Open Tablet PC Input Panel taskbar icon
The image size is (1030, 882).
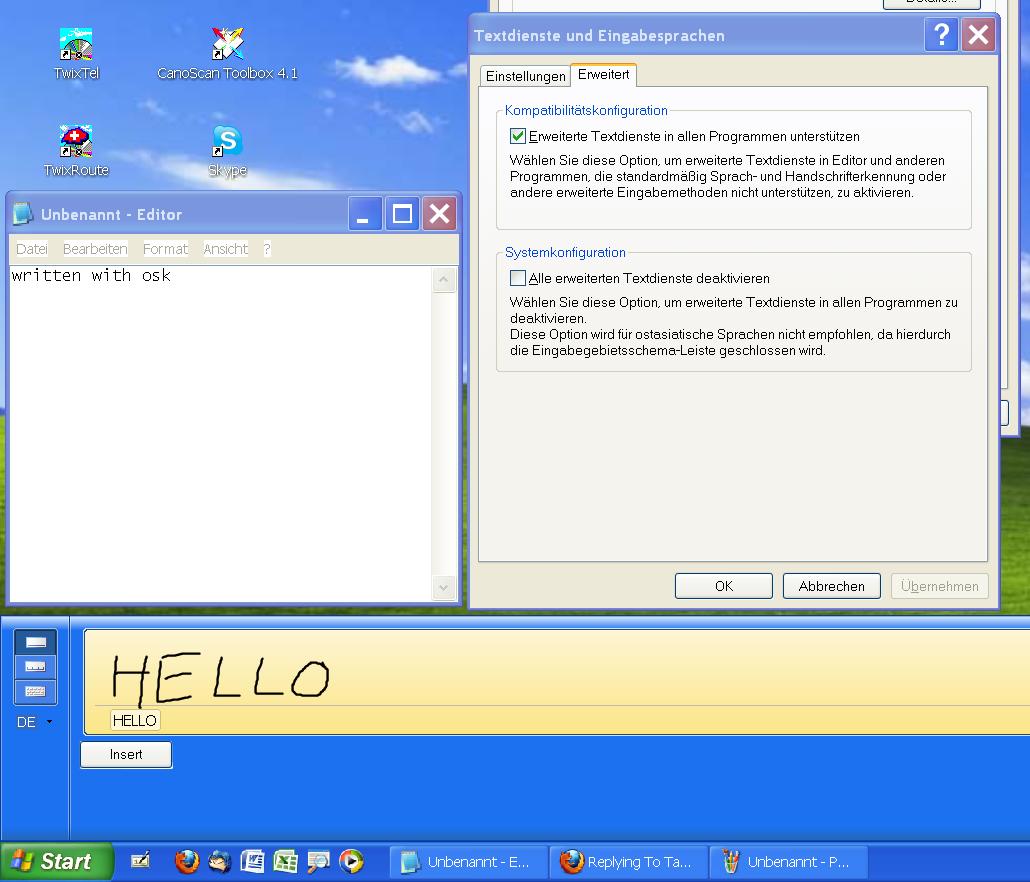click(x=141, y=860)
